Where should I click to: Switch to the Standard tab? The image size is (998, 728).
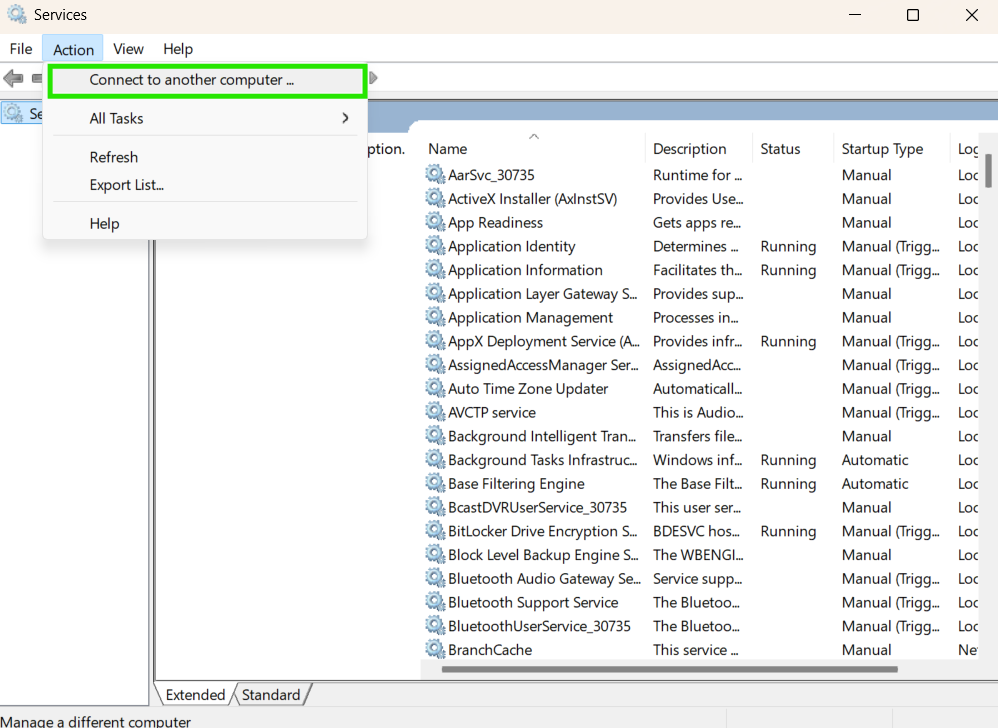[271, 694]
